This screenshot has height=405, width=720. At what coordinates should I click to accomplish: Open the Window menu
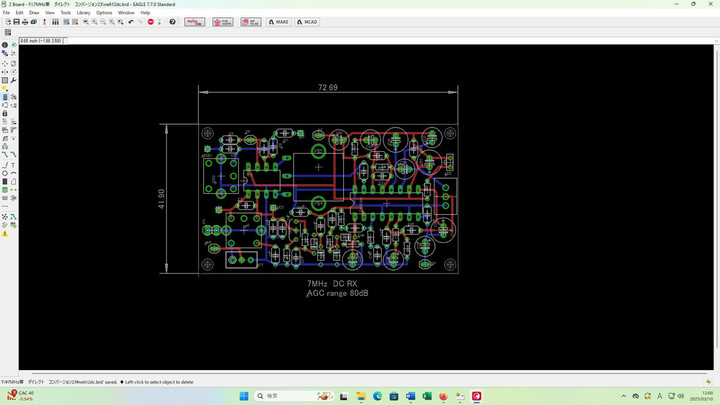(126, 13)
